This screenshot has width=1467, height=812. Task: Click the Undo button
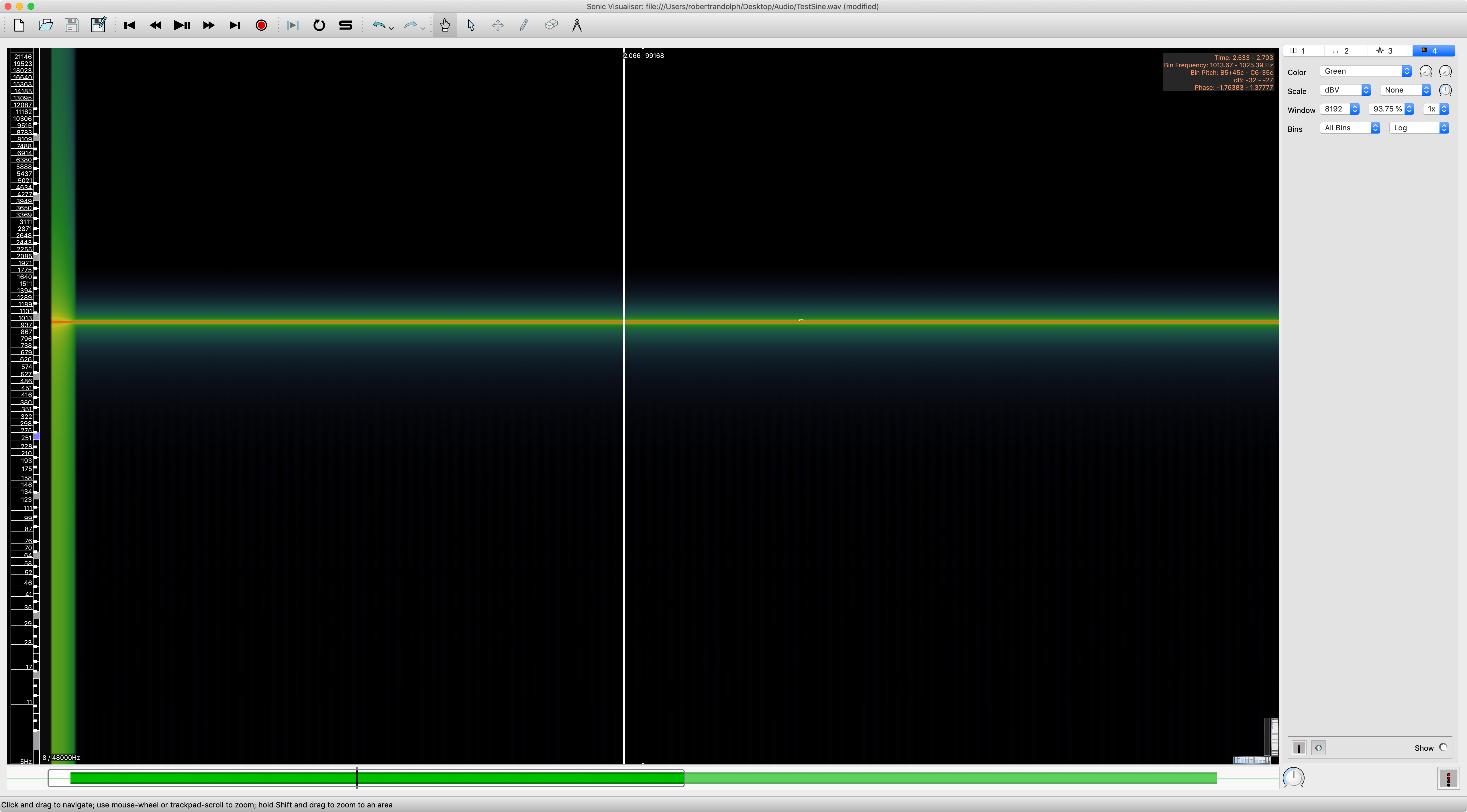point(379,26)
